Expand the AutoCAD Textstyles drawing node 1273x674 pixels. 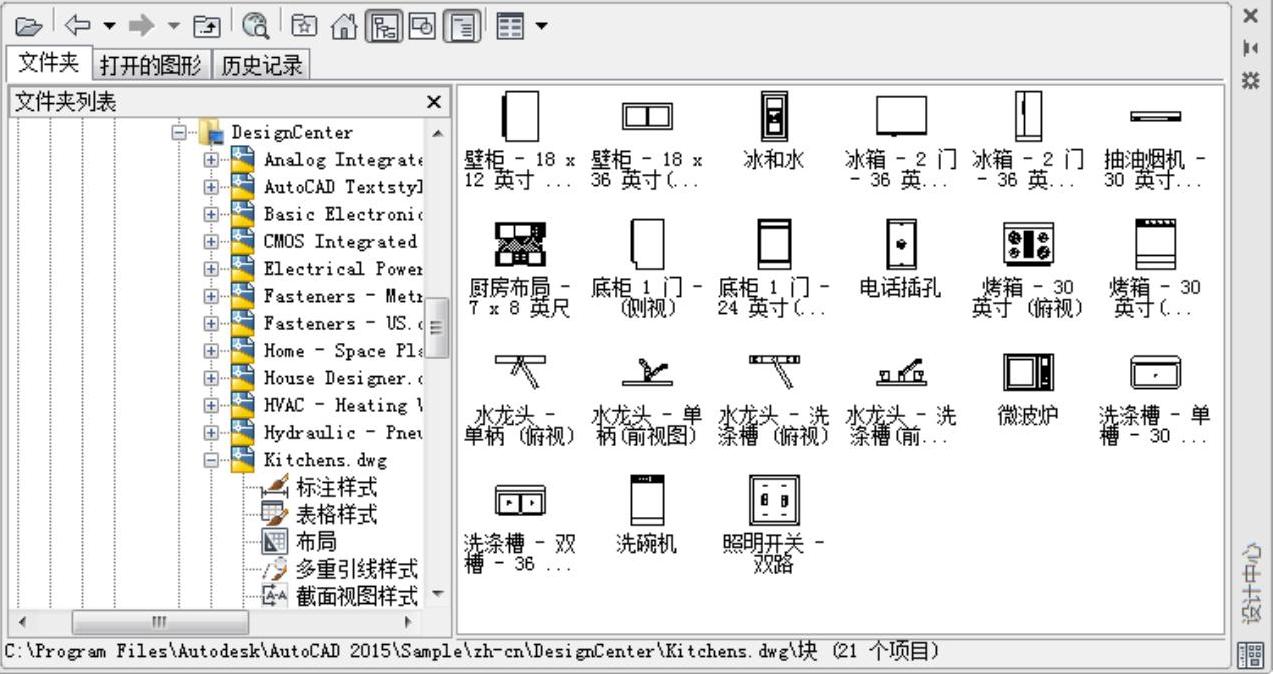pos(211,187)
